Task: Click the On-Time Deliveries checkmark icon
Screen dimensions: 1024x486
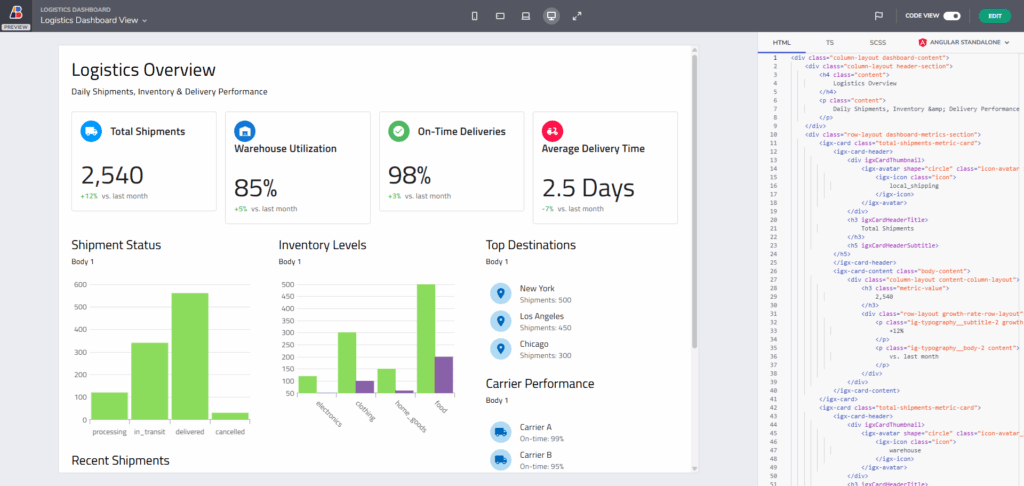Action: point(398,131)
